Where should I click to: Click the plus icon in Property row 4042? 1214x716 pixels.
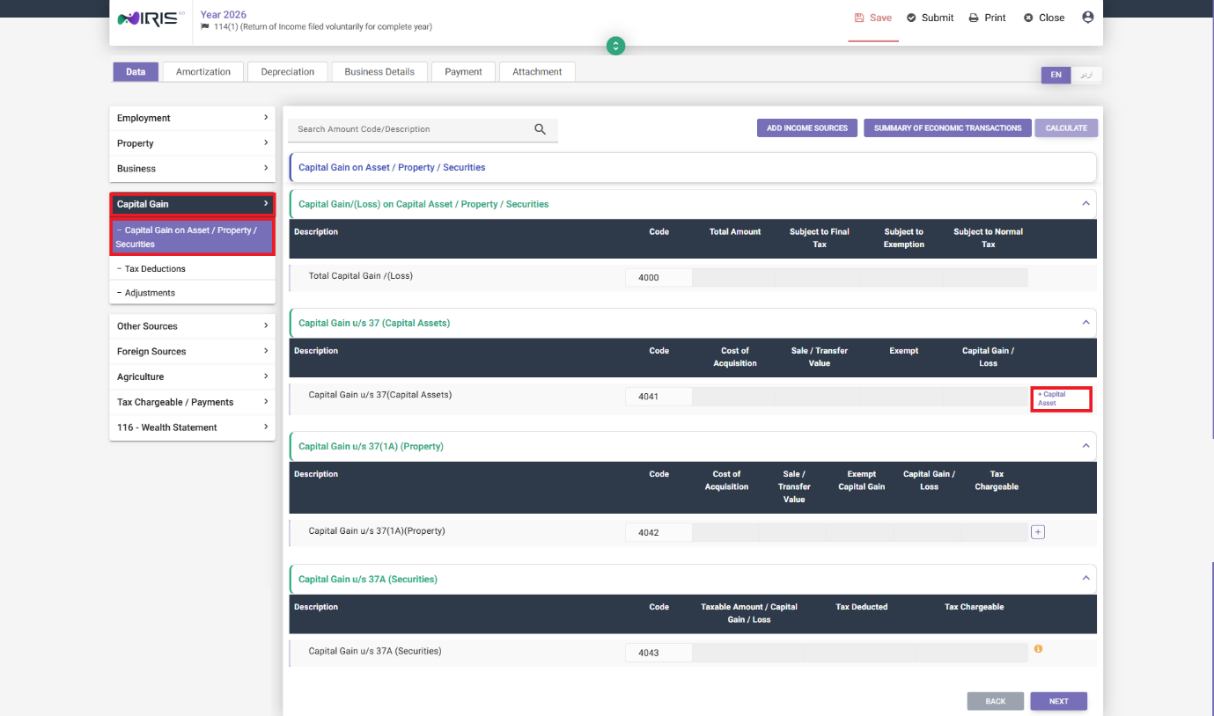tap(1037, 532)
